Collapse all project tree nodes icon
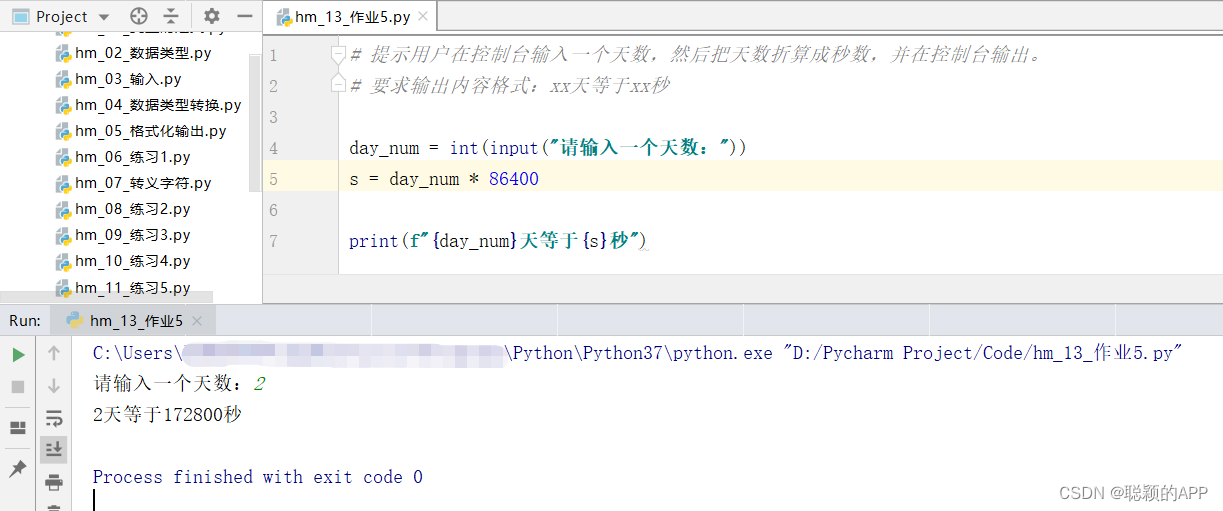Viewport: 1223px width, 511px height. pos(171,16)
